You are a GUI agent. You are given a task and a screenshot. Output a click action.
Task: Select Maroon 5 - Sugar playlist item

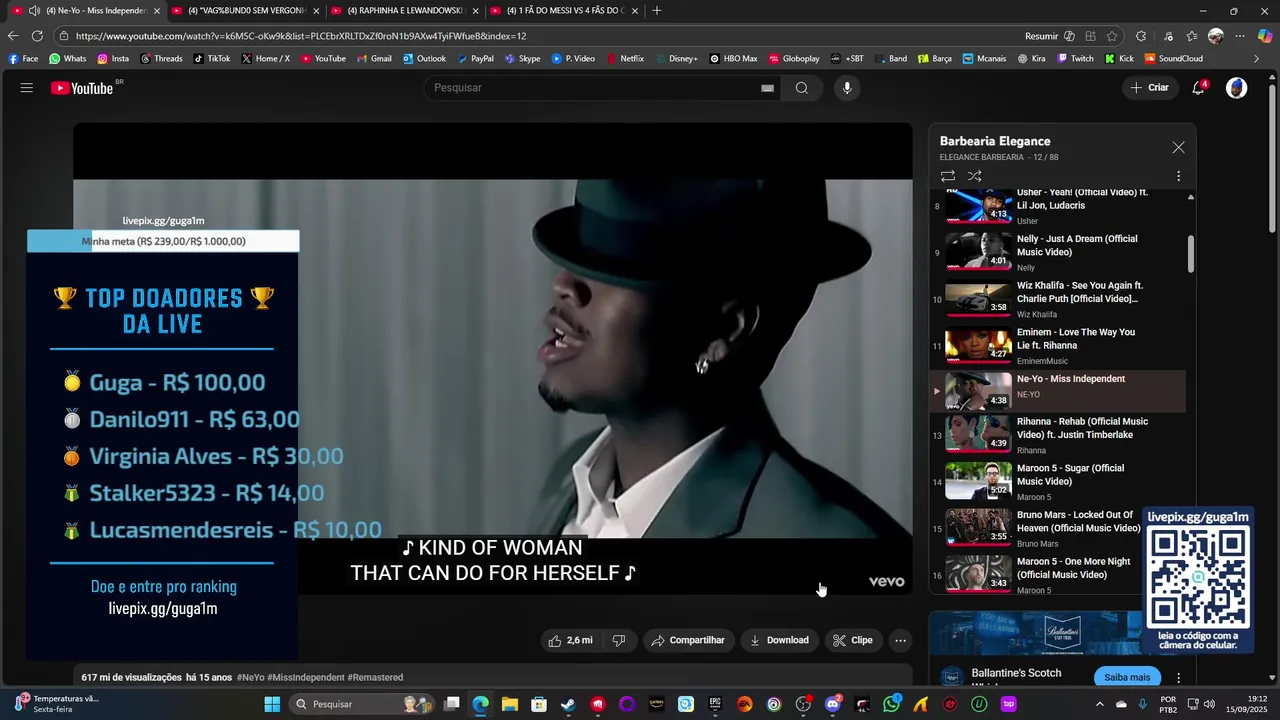(1058, 482)
